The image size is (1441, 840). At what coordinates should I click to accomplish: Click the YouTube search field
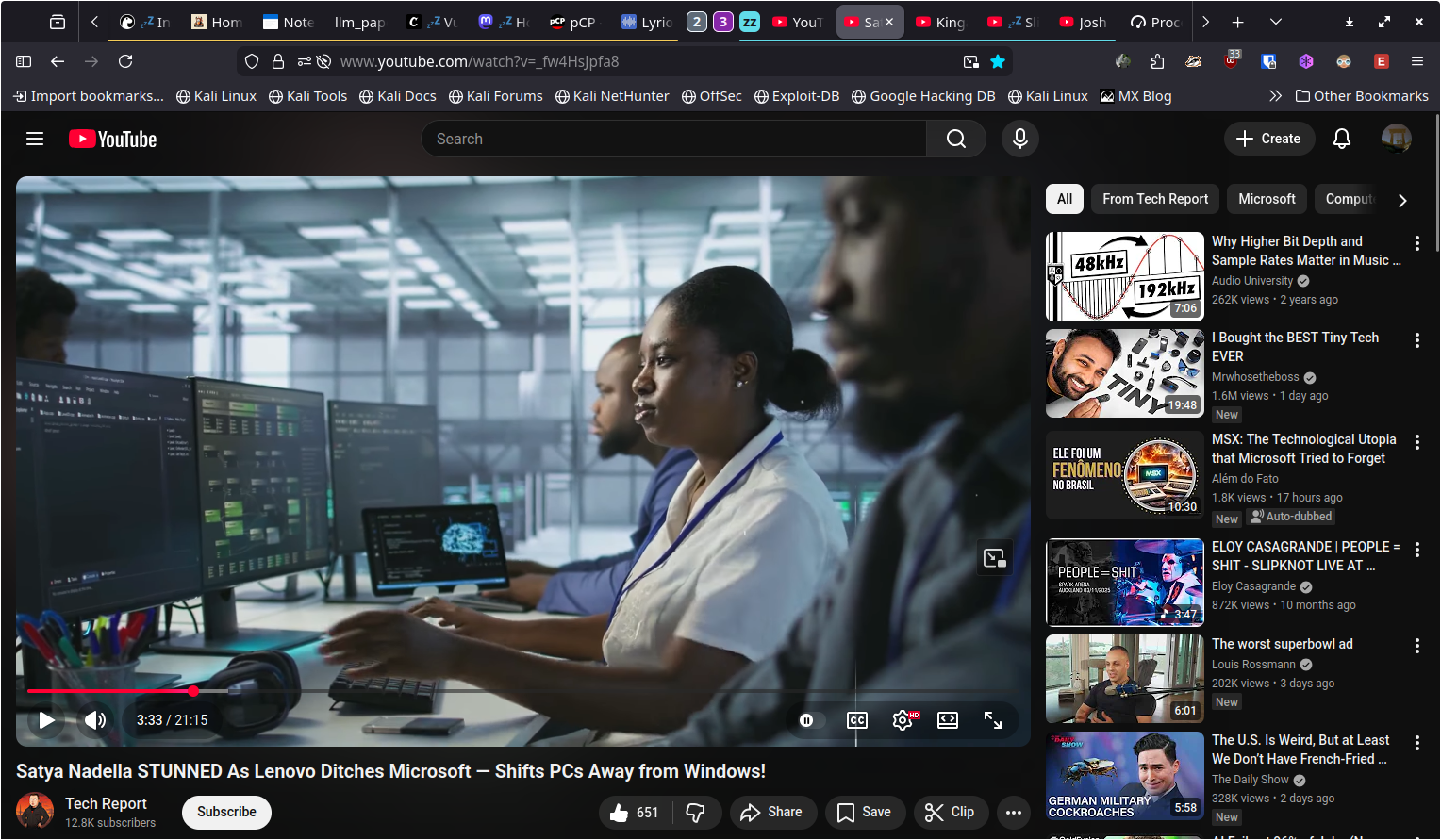pyautogui.click(x=674, y=139)
